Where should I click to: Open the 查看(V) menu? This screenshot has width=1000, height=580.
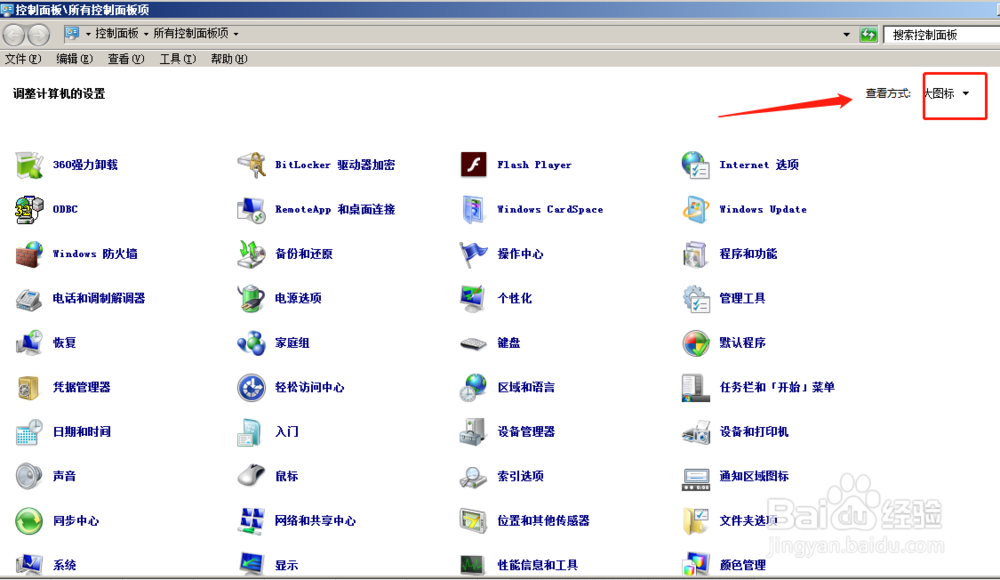[x=126, y=59]
